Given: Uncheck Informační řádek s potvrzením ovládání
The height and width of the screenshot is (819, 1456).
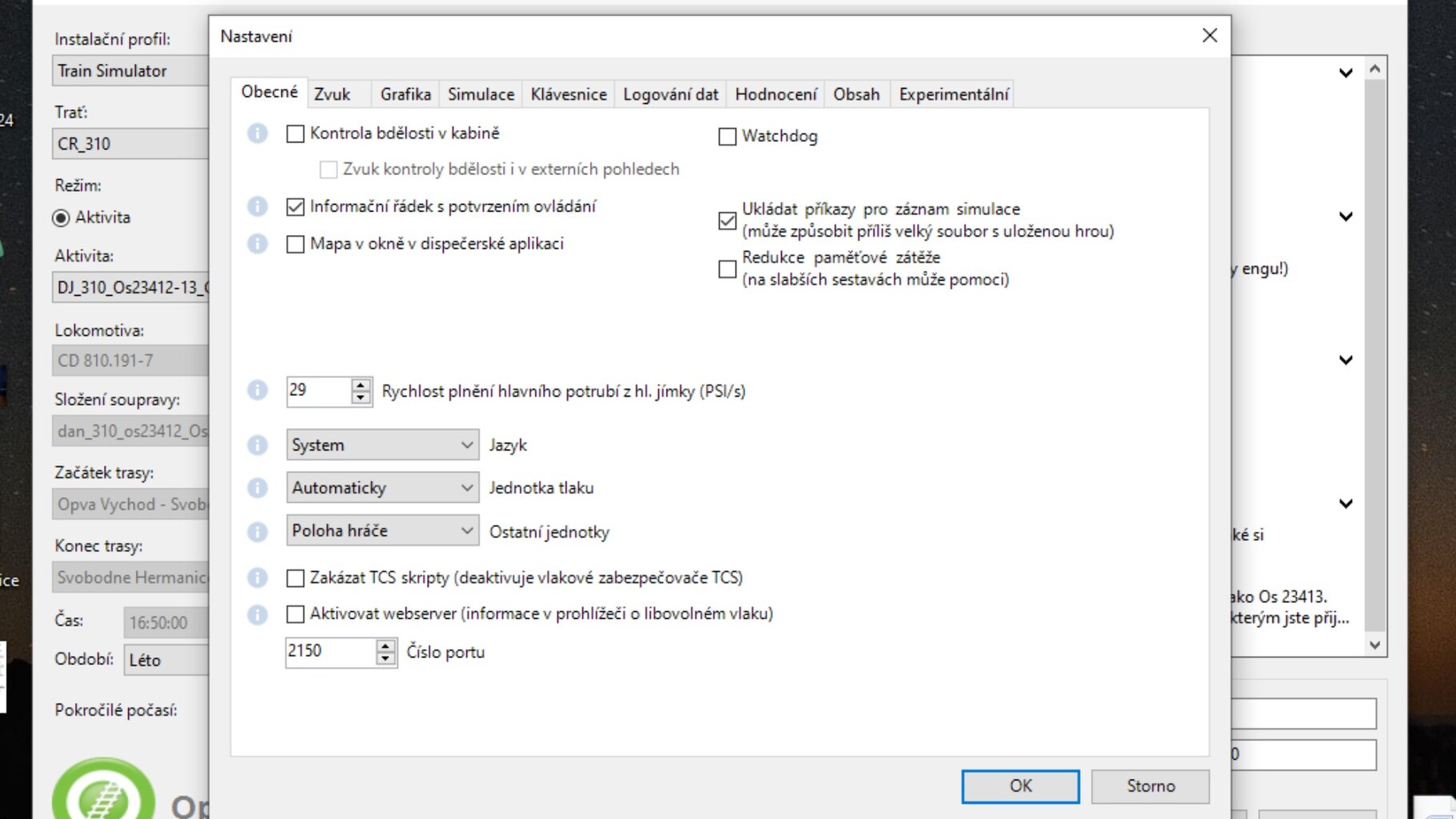Looking at the screenshot, I should [x=296, y=207].
